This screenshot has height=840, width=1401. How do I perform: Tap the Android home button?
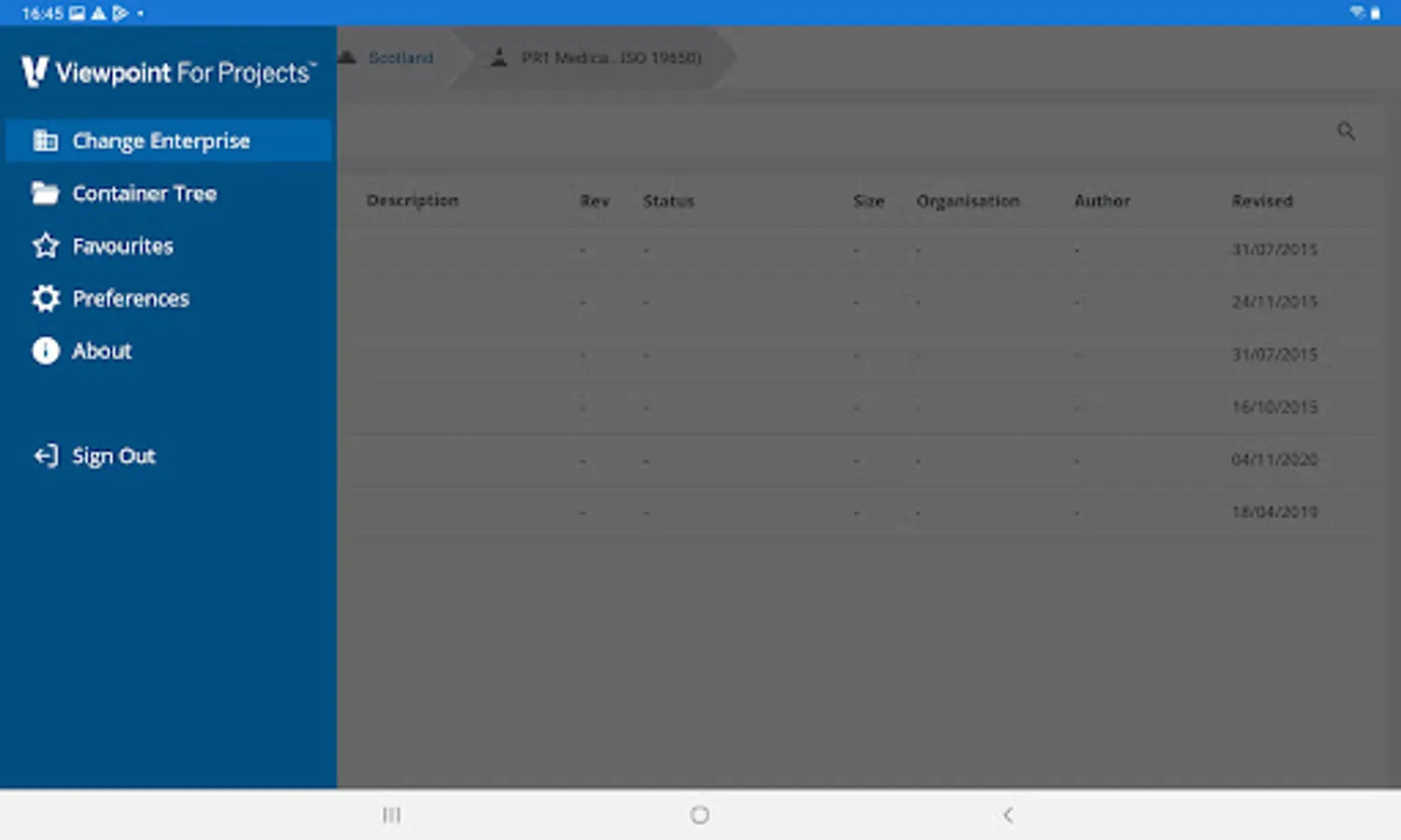699,815
